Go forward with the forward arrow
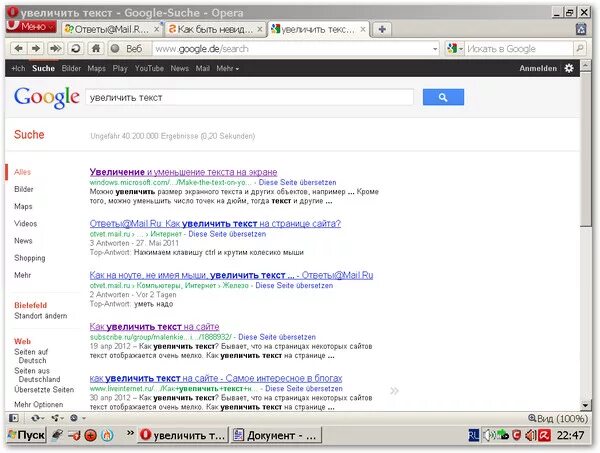Viewport: 600px width, 453px height. click(36, 49)
